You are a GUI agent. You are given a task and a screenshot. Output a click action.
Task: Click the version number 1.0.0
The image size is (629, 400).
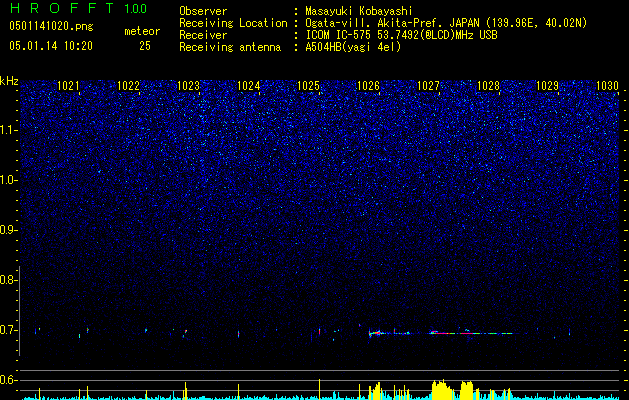click(x=136, y=9)
